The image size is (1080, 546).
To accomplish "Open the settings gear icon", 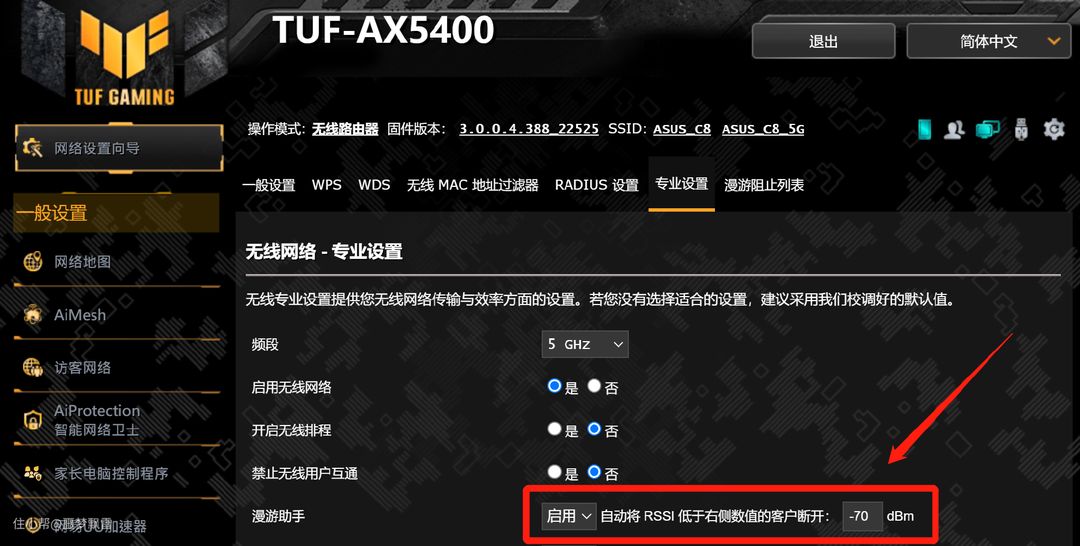I will [x=1054, y=129].
